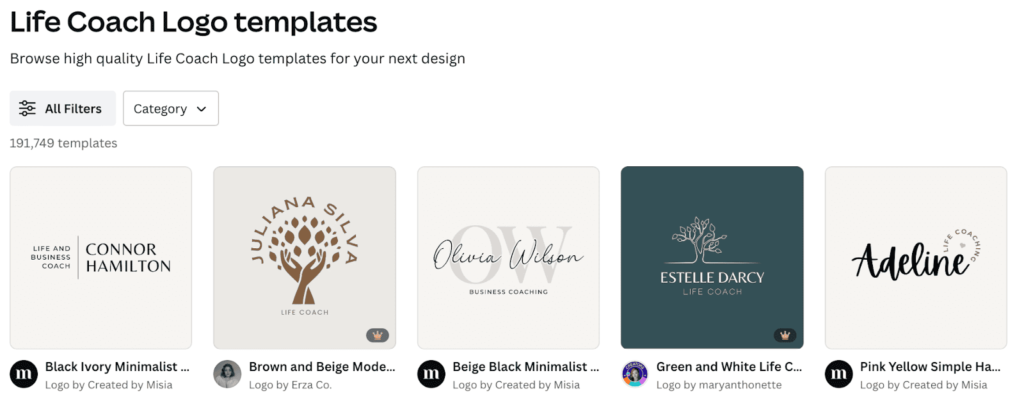Open the Brown and Beige Mode title link
This screenshot has height=403, width=1024.
[x=322, y=367]
